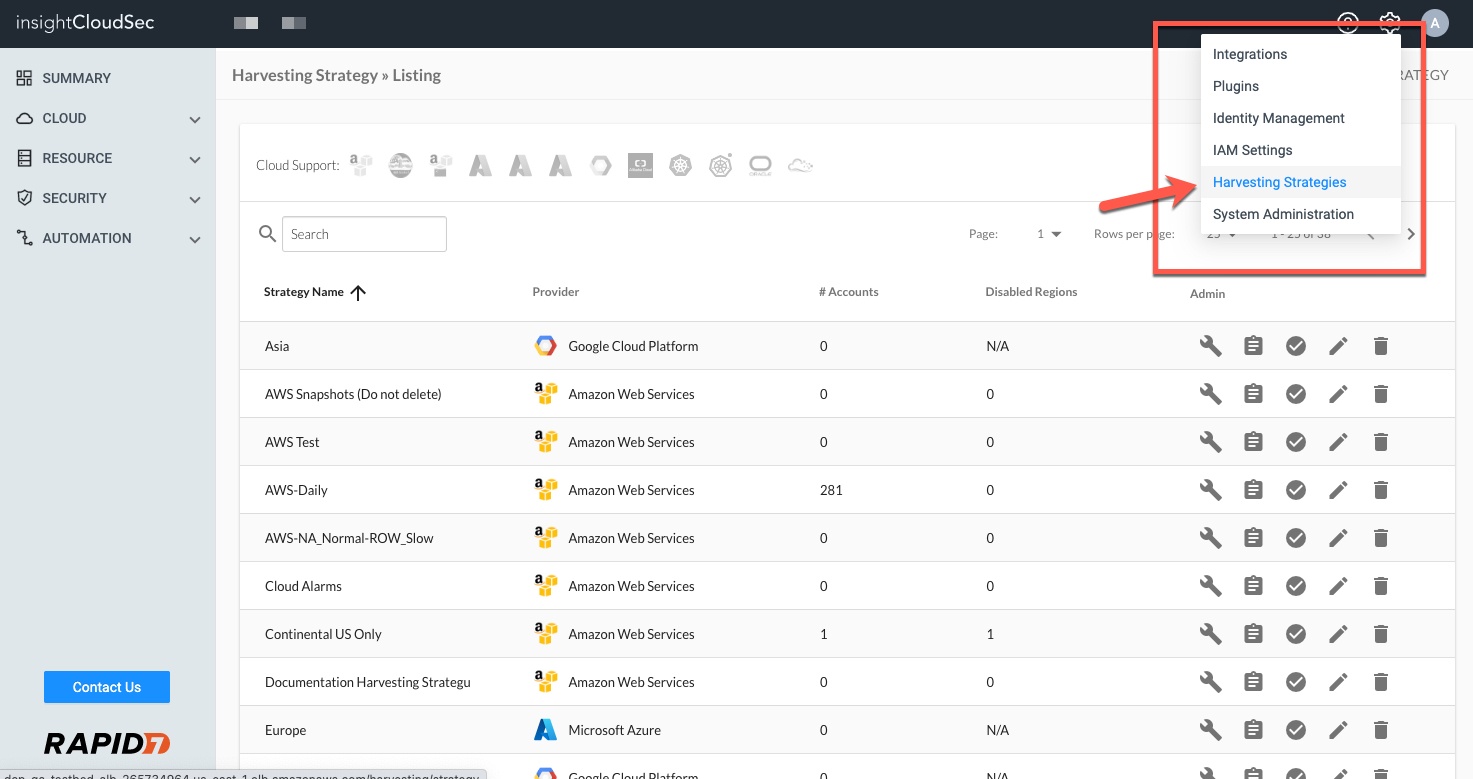Click clipboard icon for AWS-NA_Normal-ROW_Slow row
The width and height of the screenshot is (1473, 779).
[1253, 538]
